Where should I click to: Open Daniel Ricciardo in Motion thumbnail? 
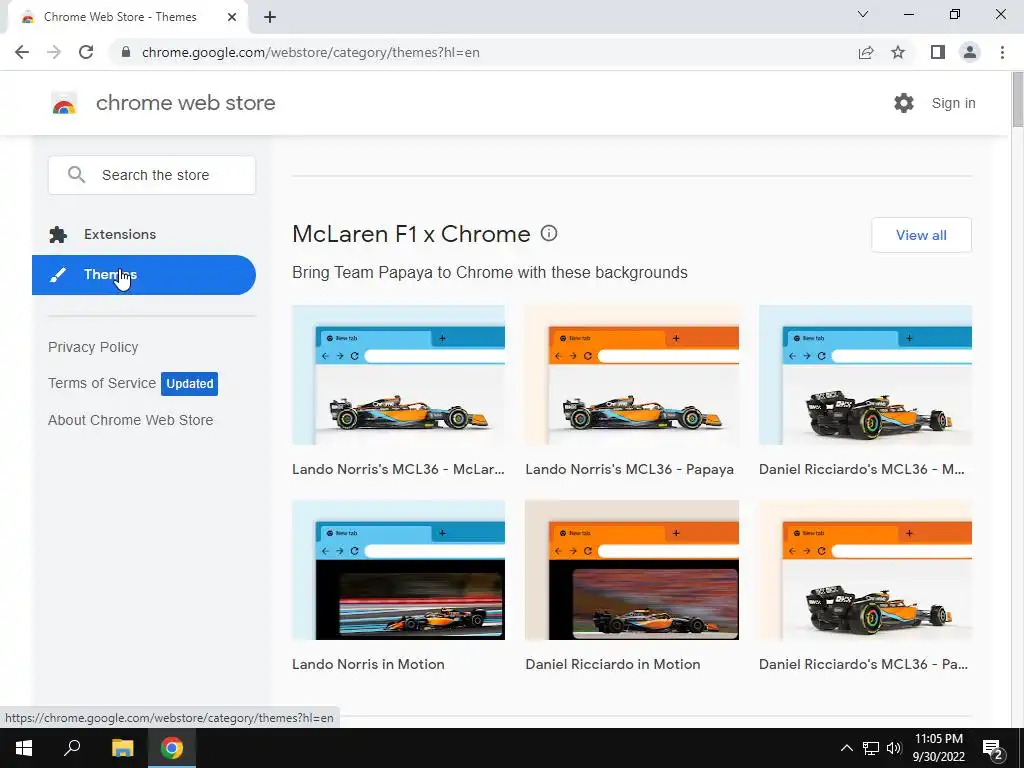point(632,570)
